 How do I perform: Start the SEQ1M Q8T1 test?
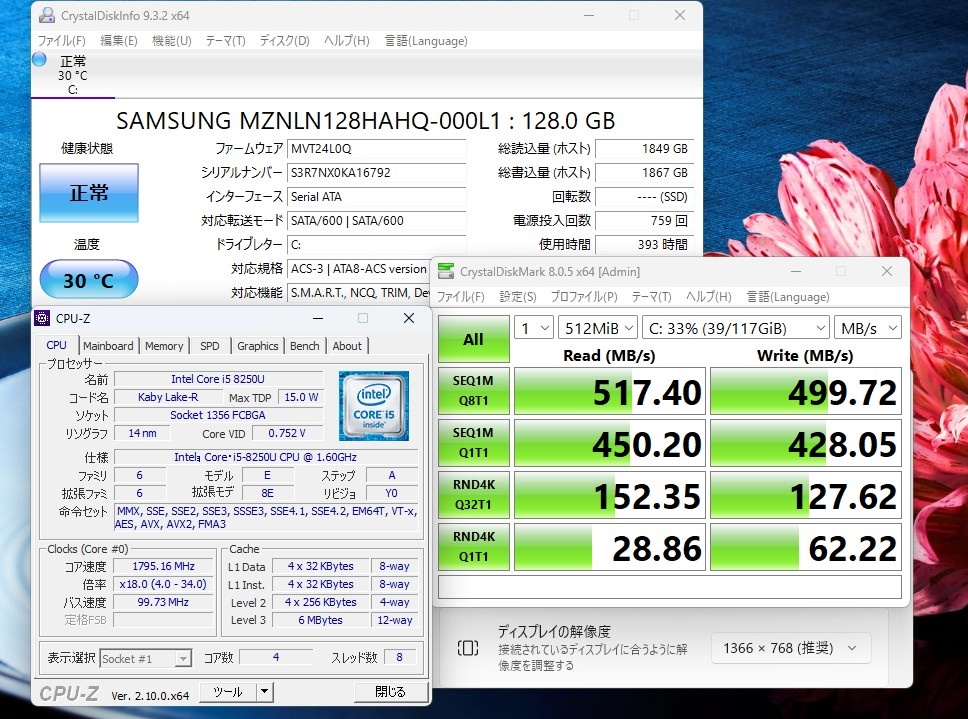point(474,391)
